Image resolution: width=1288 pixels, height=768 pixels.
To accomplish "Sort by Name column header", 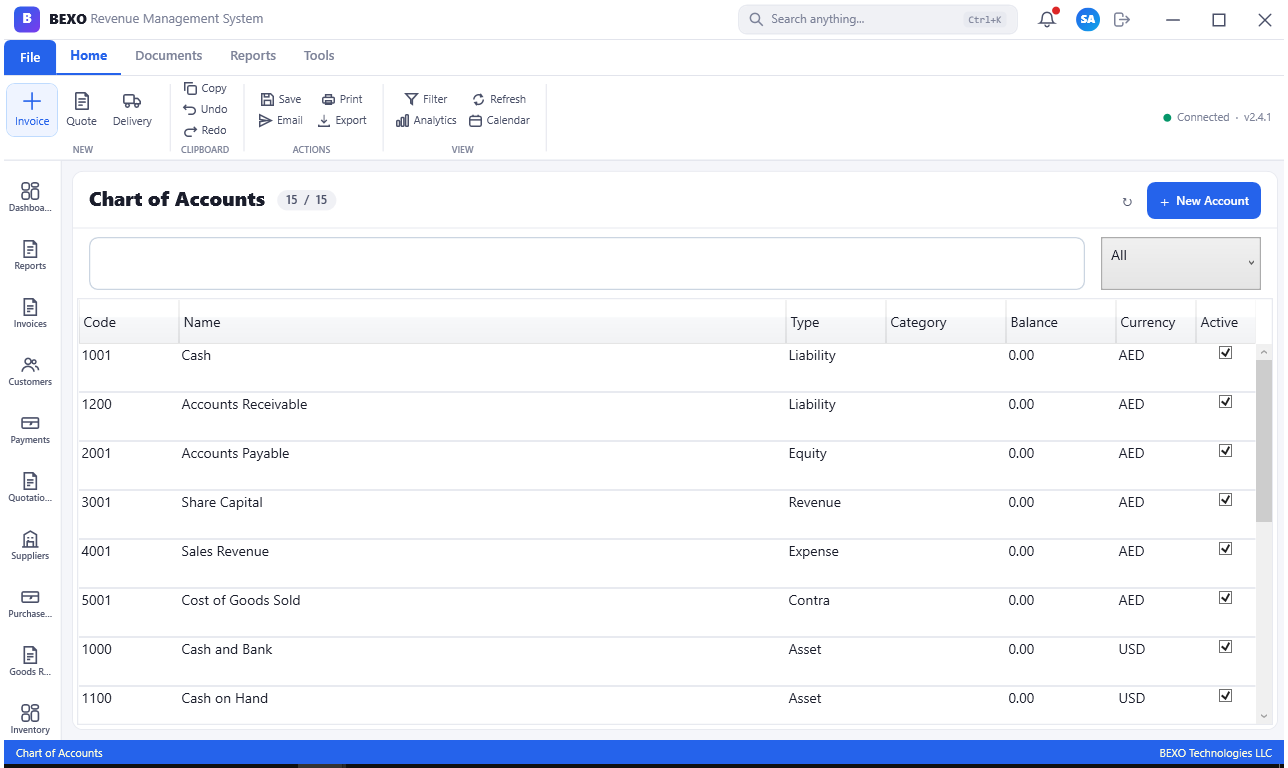I will pyautogui.click(x=482, y=322).
